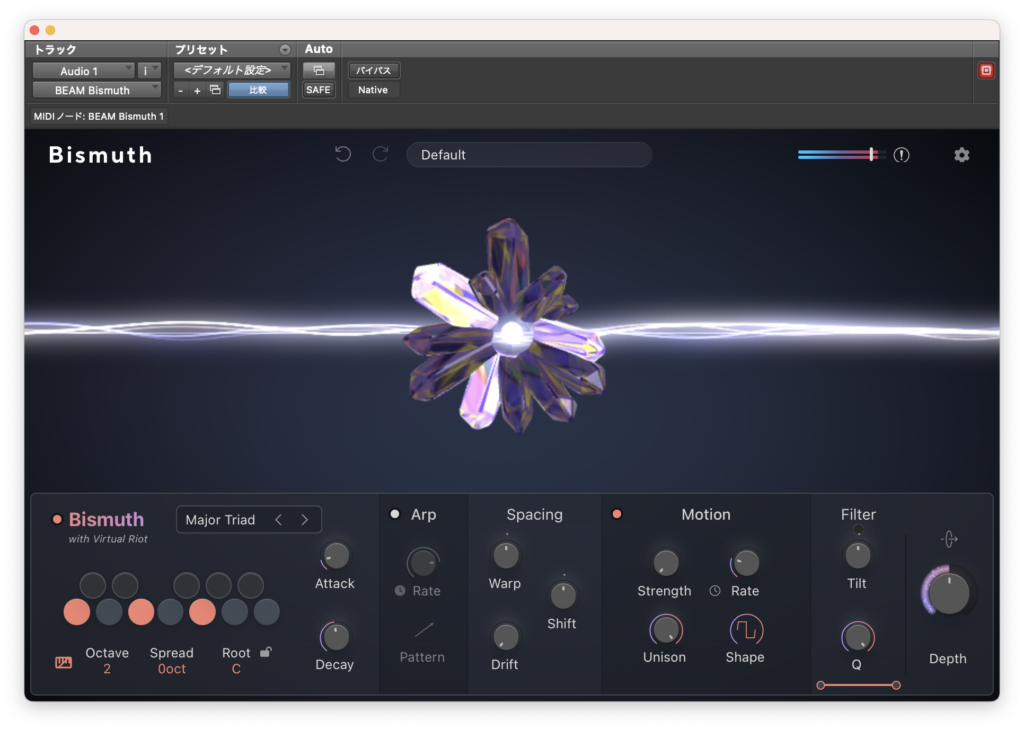This screenshot has width=1024, height=730.
Task: Click the Decay knob
Action: [335, 637]
